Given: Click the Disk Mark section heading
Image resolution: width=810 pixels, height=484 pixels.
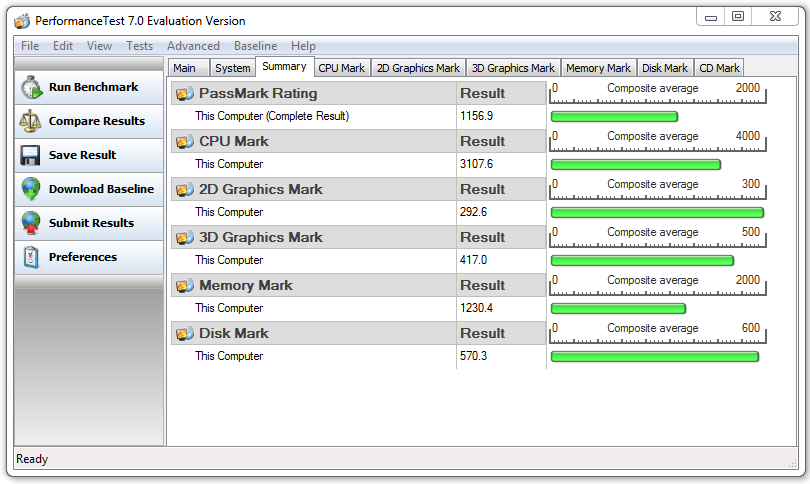Looking at the screenshot, I should point(233,334).
